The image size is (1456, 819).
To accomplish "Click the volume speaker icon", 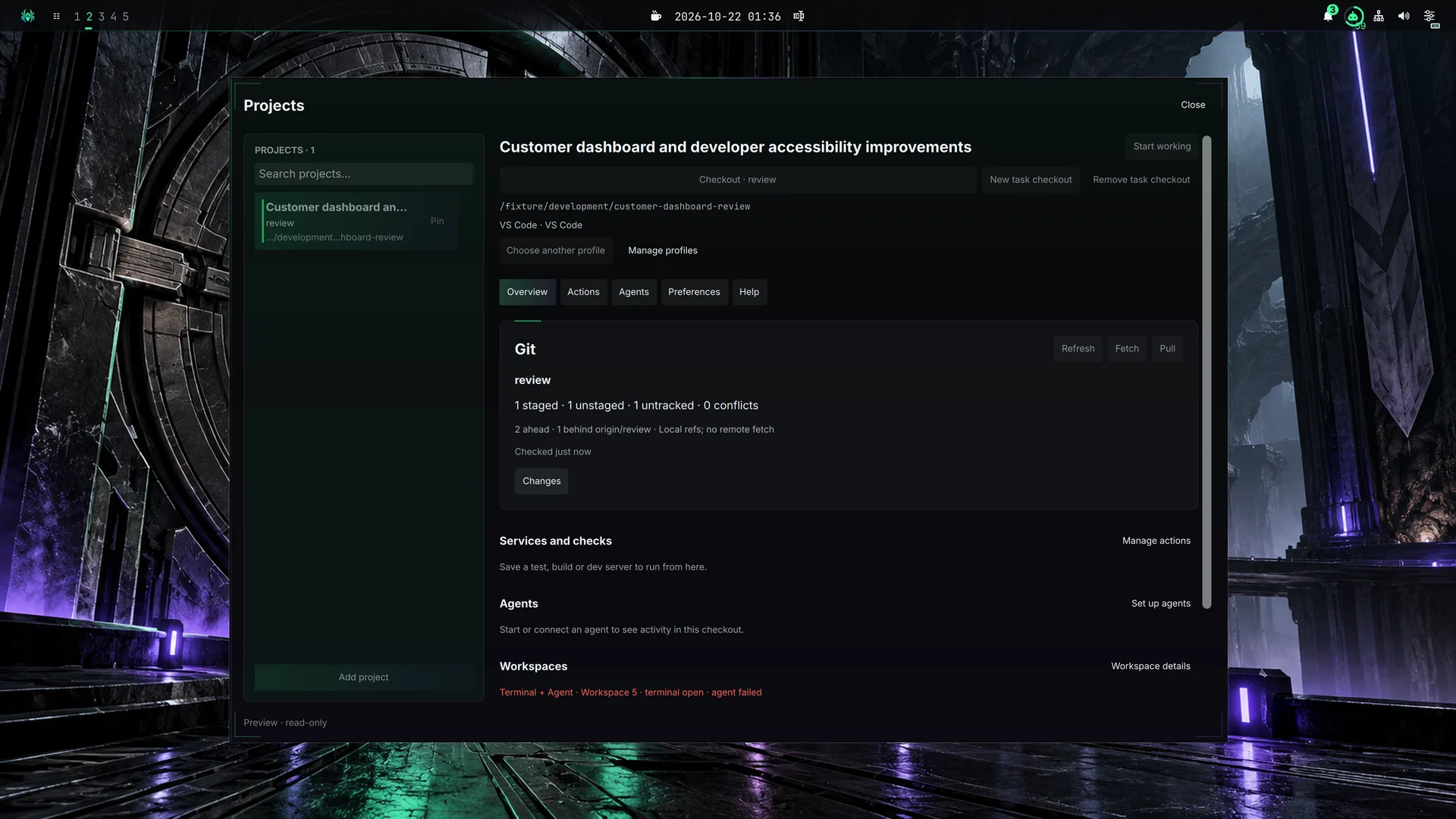I will coord(1404,16).
